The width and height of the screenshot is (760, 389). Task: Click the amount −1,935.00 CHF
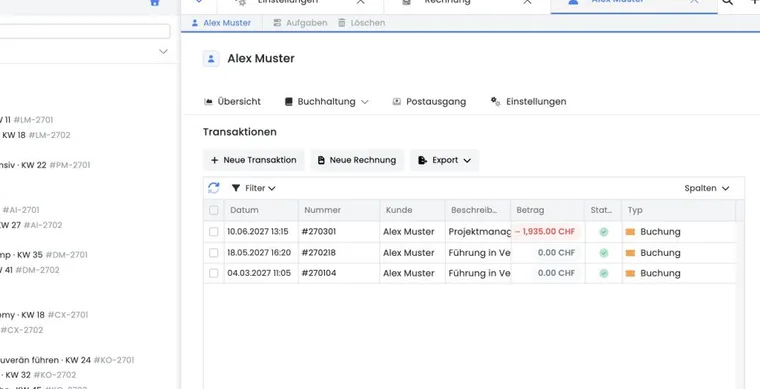[x=545, y=232]
